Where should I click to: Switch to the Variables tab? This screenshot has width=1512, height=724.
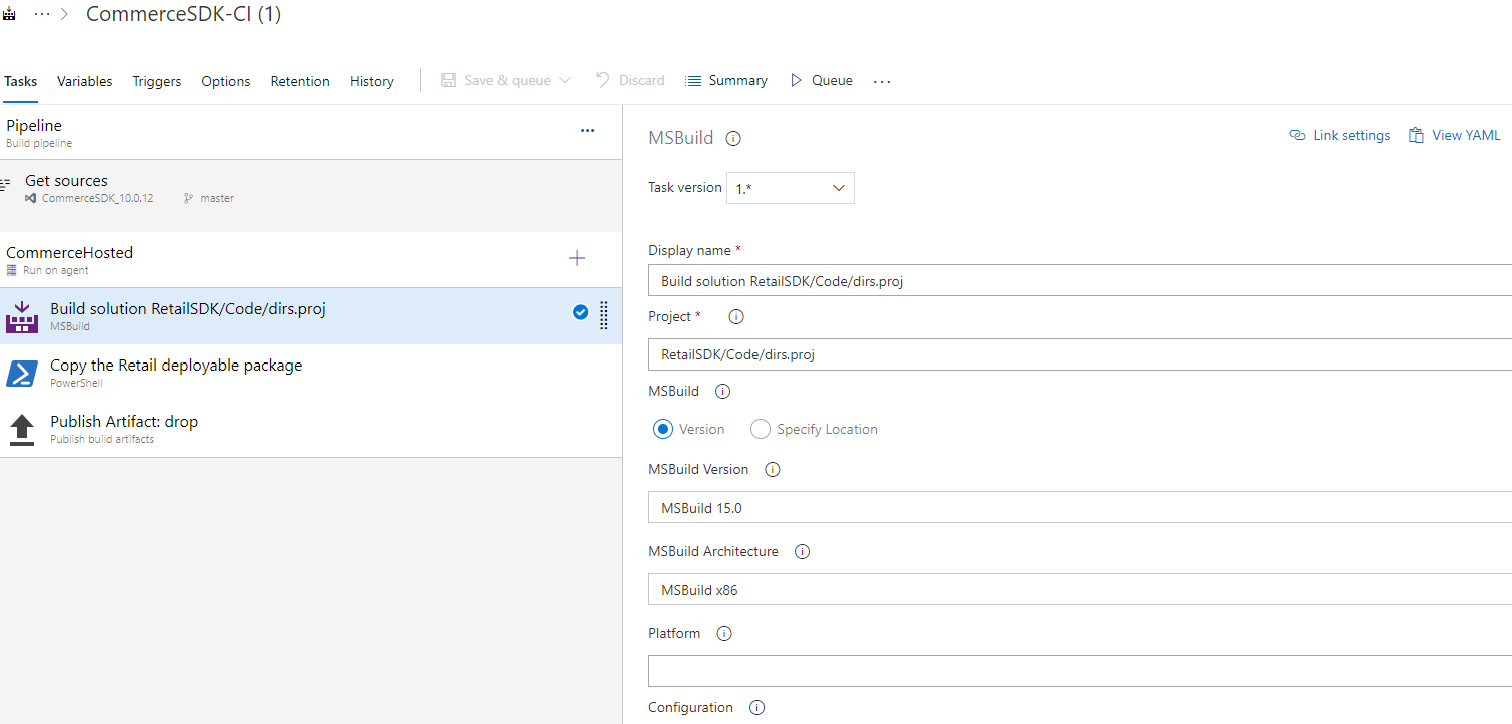click(x=84, y=81)
